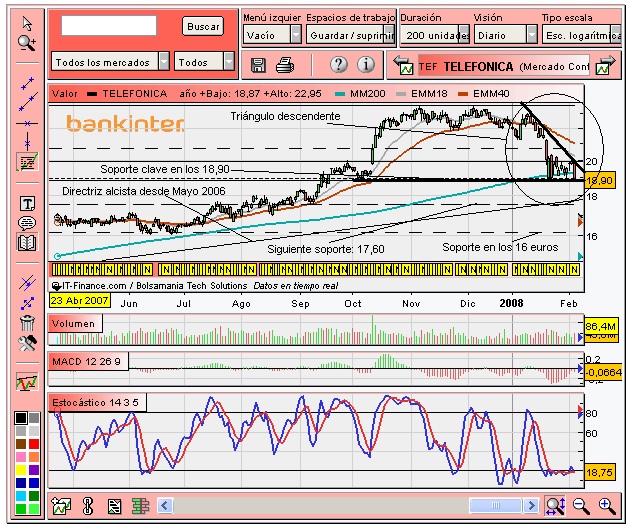The image size is (631, 528).
Task: Zoom in with the plus magnifier
Action: 607,506
